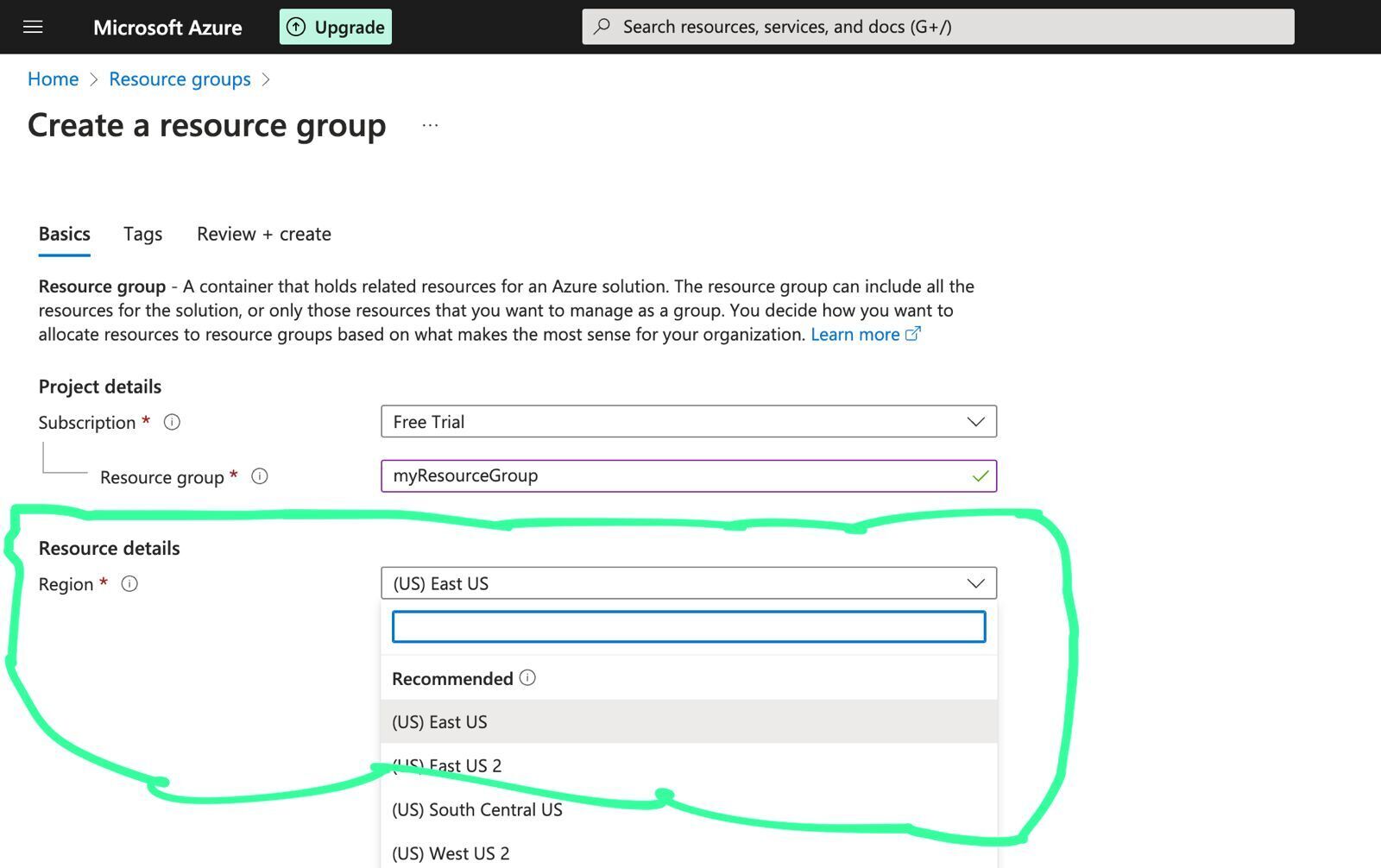Viewport: 1381px width, 868px height.
Task: Choose (US) South Central US region
Action: click(689, 809)
